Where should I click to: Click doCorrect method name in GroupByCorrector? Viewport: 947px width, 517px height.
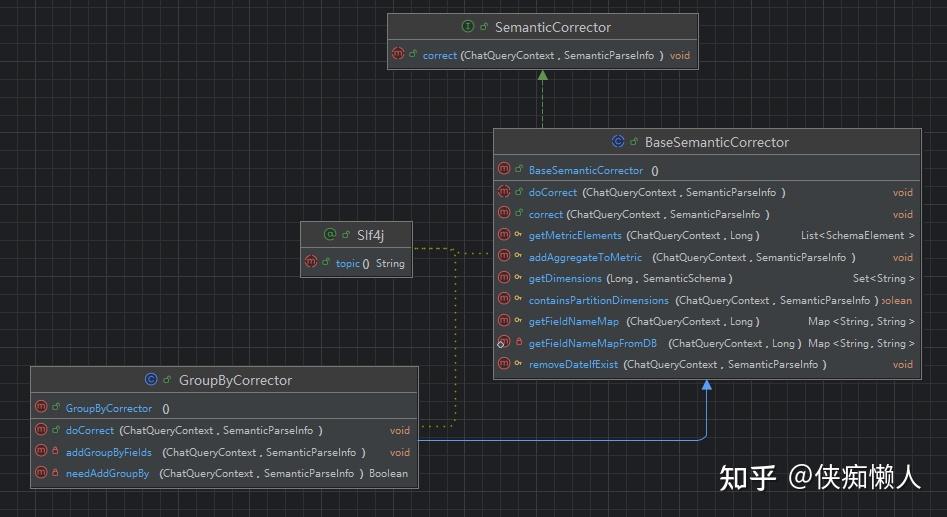(89, 431)
